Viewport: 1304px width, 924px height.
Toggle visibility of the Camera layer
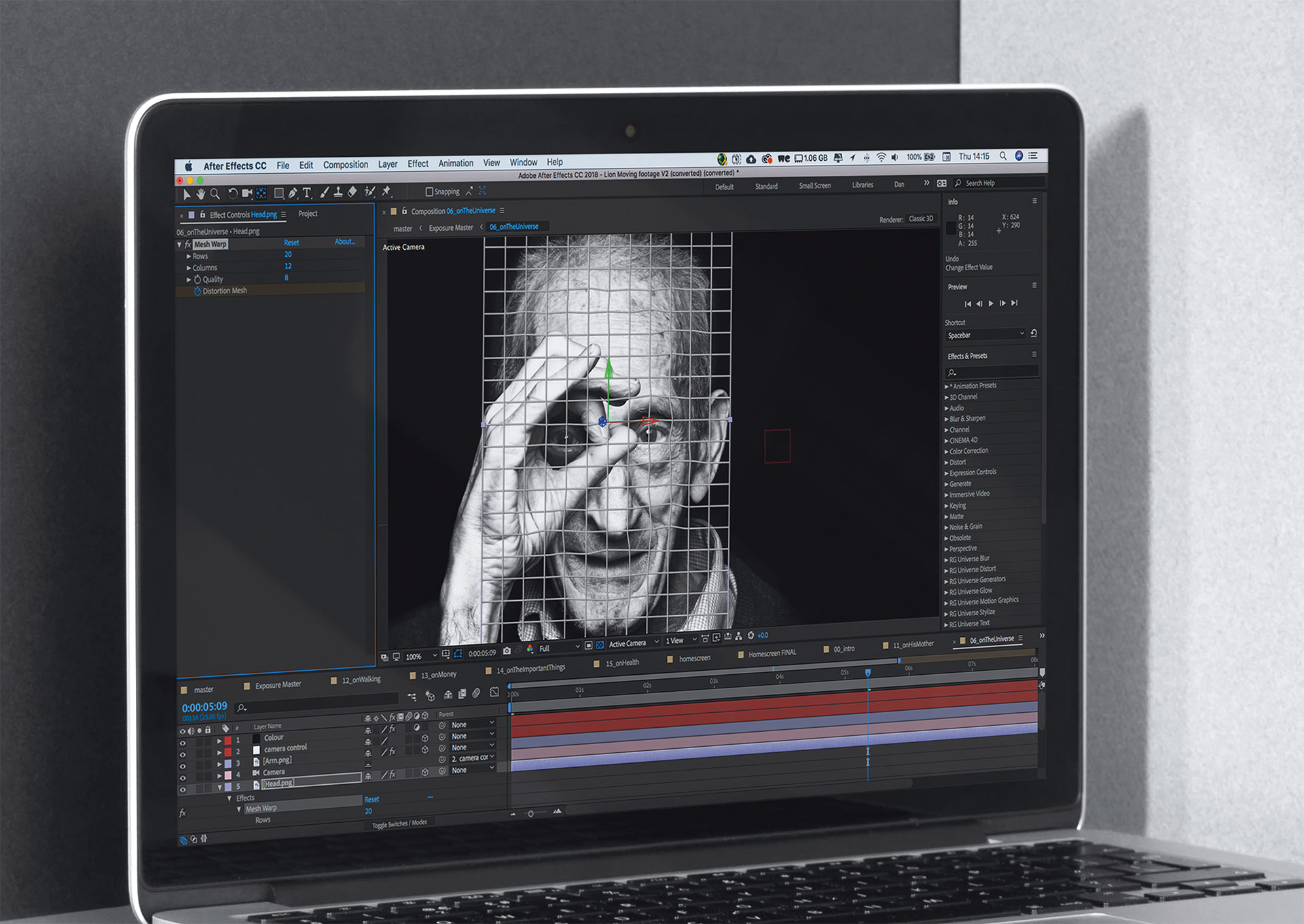[x=182, y=777]
